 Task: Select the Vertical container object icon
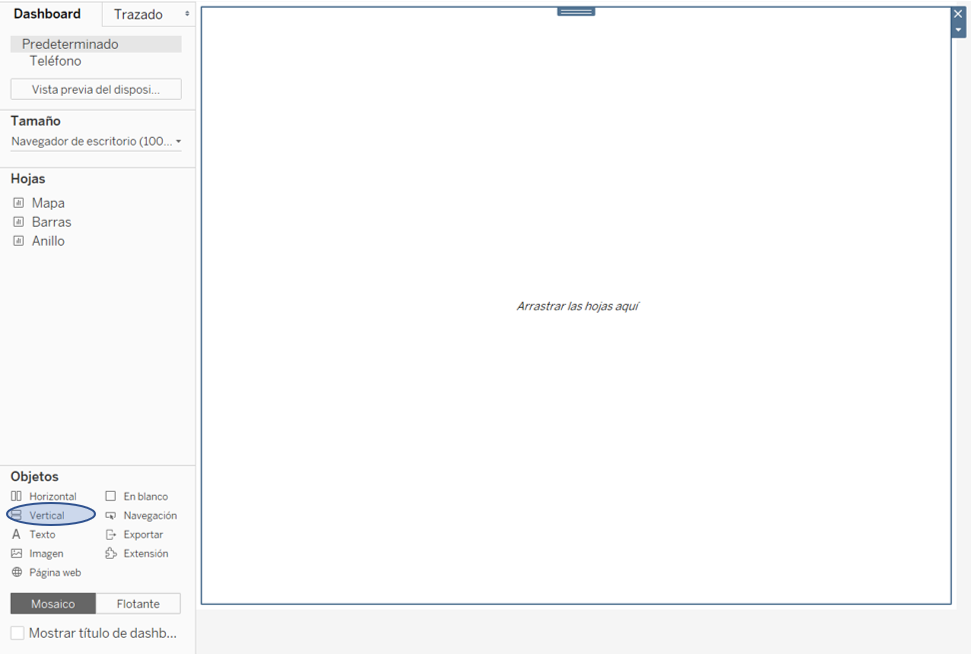pos(16,516)
